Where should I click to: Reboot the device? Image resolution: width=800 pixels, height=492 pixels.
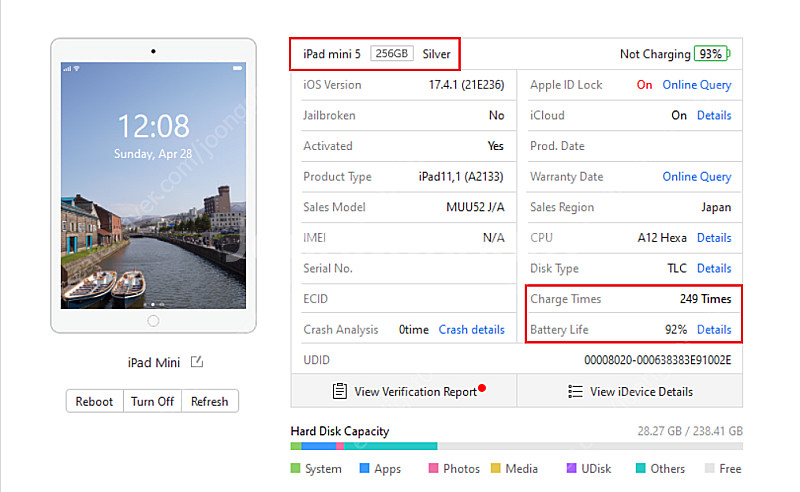(94, 402)
